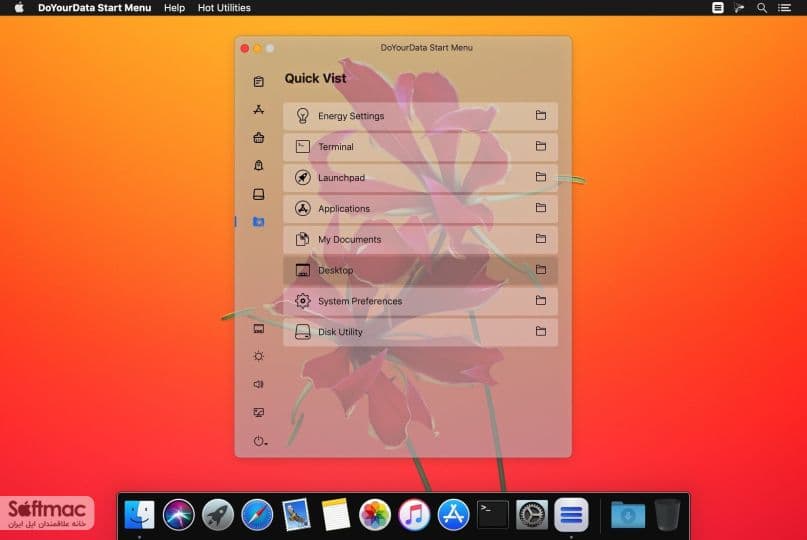Open Photos from the Dock

click(x=375, y=514)
